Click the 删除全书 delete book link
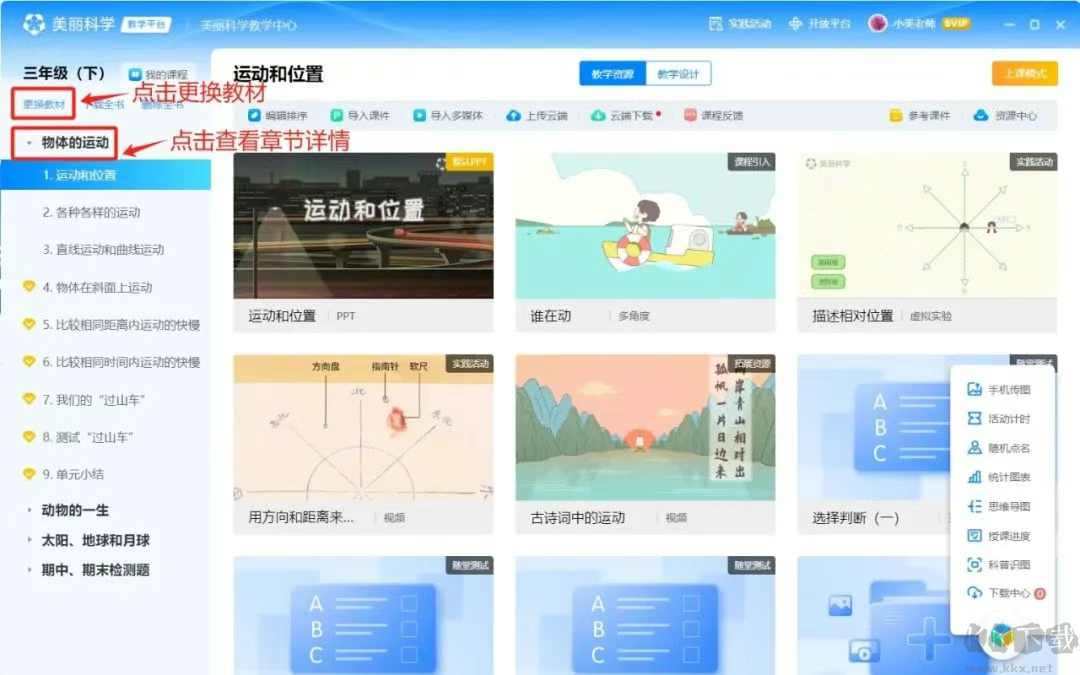 [x=163, y=105]
